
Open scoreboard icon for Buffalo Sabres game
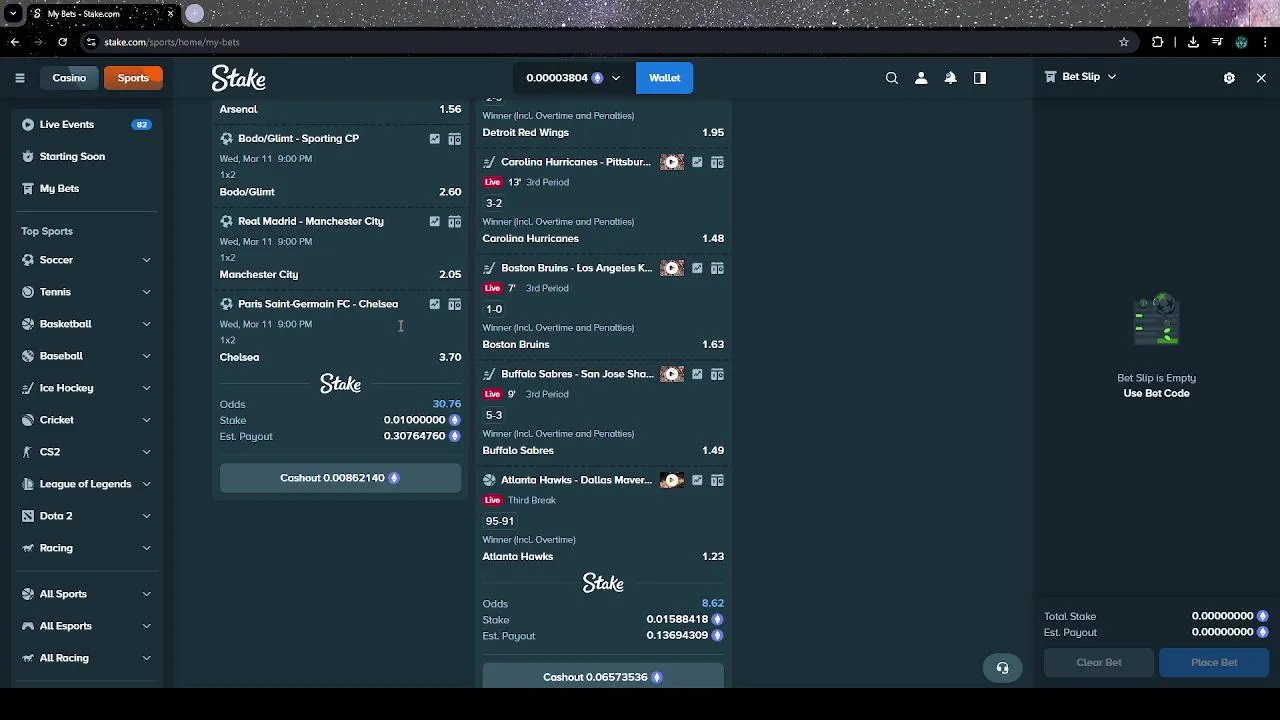(717, 374)
